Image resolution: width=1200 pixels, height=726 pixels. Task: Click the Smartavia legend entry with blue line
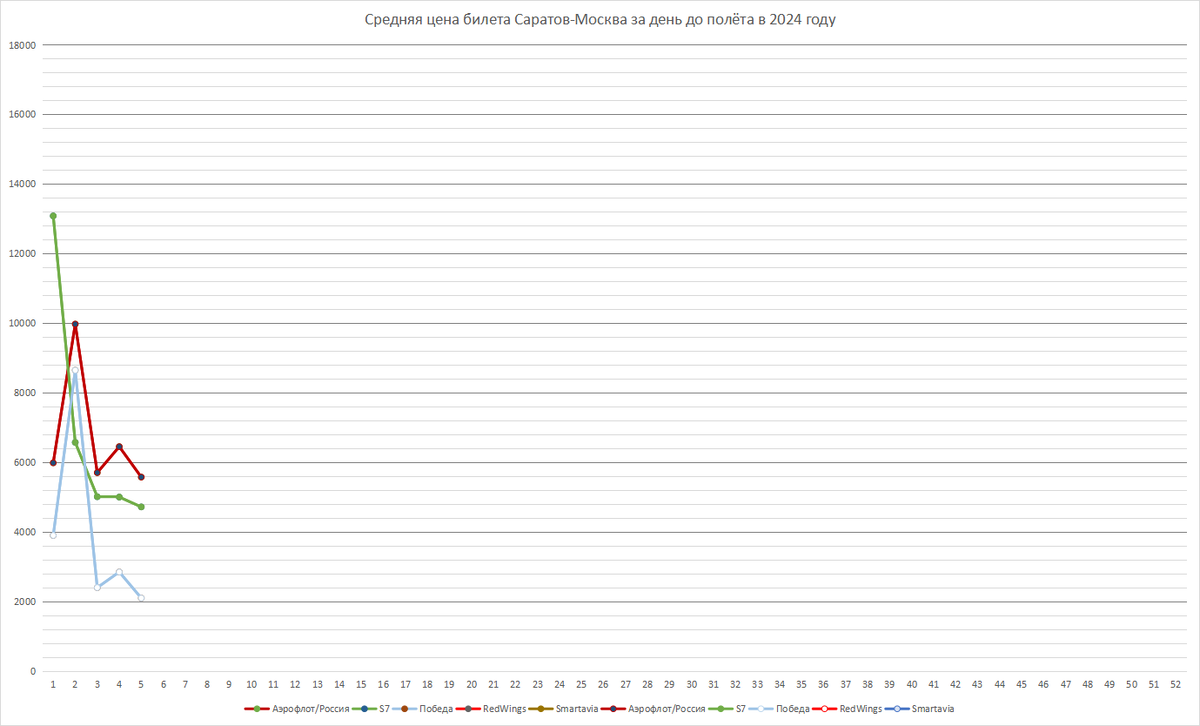pos(920,709)
